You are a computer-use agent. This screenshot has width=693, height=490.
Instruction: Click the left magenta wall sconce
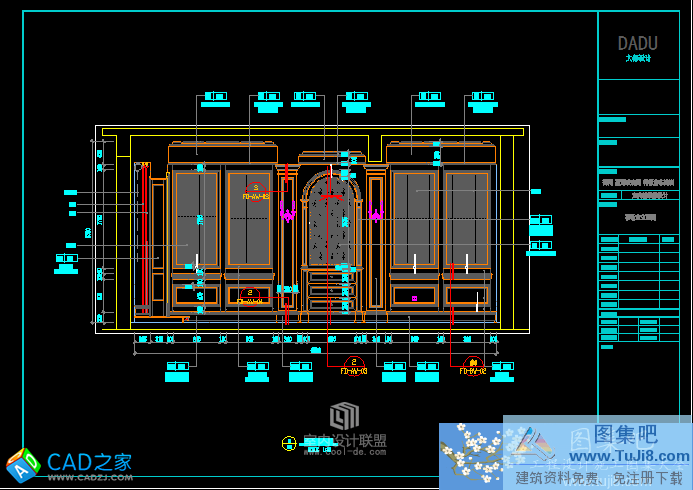pyautogui.click(x=288, y=213)
